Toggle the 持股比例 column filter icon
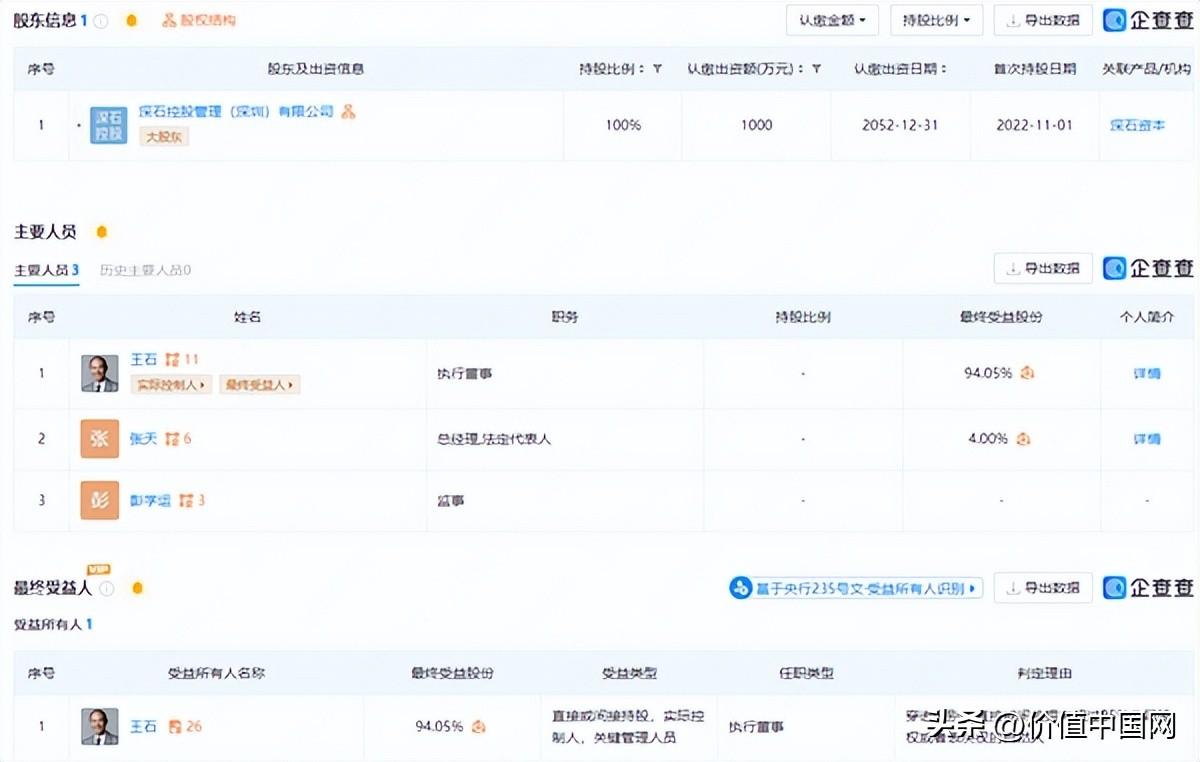The height and width of the screenshot is (762, 1200). [657, 69]
